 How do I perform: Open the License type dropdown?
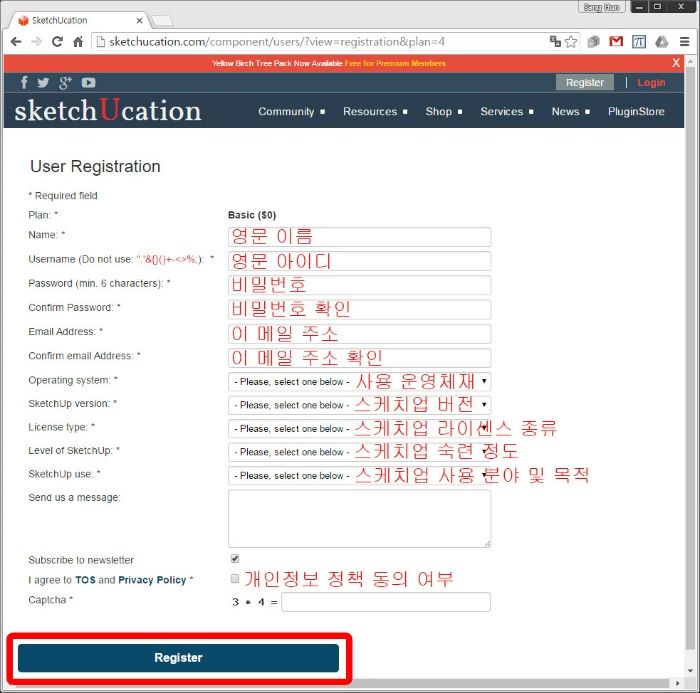[x=359, y=429]
